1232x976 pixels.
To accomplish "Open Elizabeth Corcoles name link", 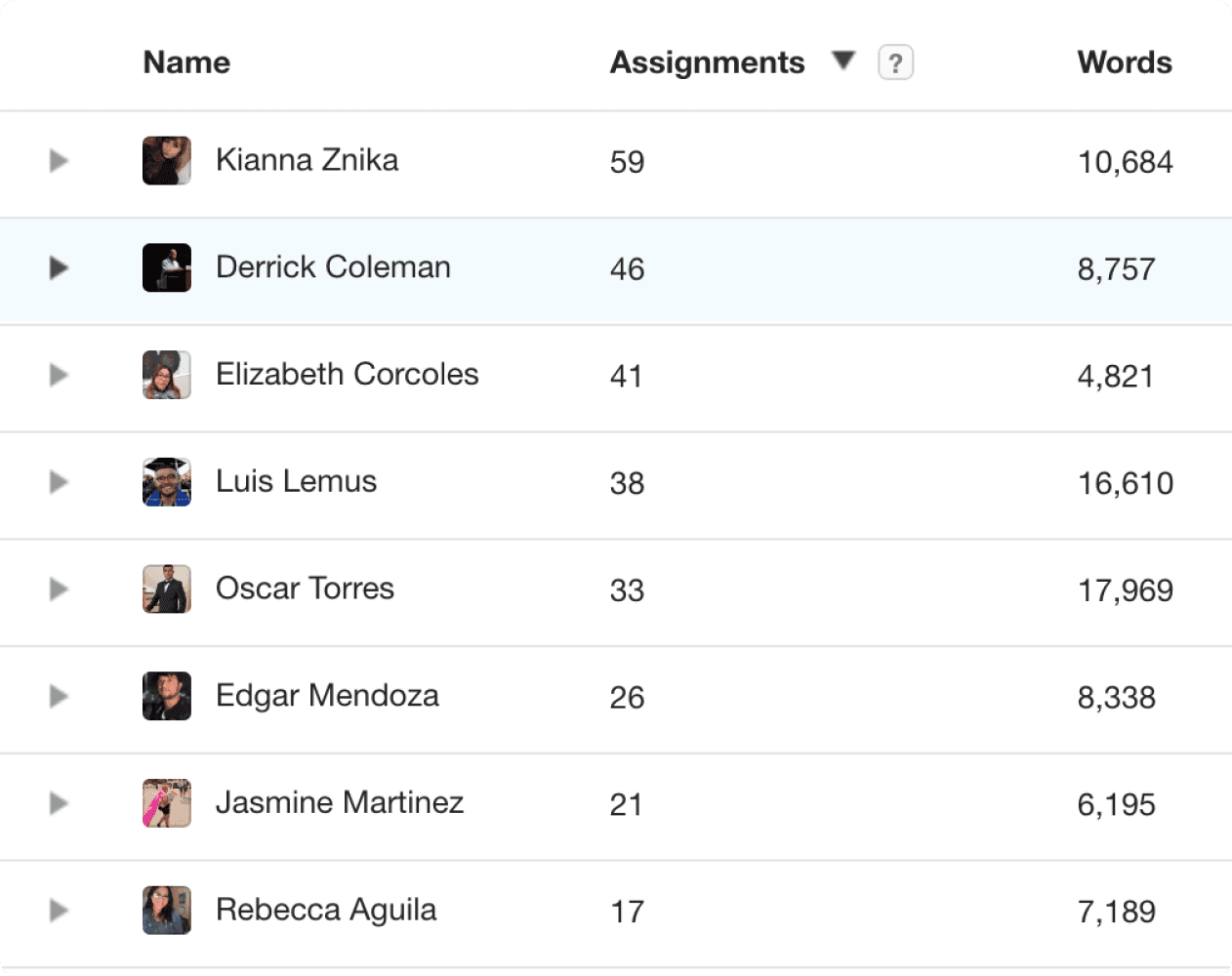I will tap(348, 374).
